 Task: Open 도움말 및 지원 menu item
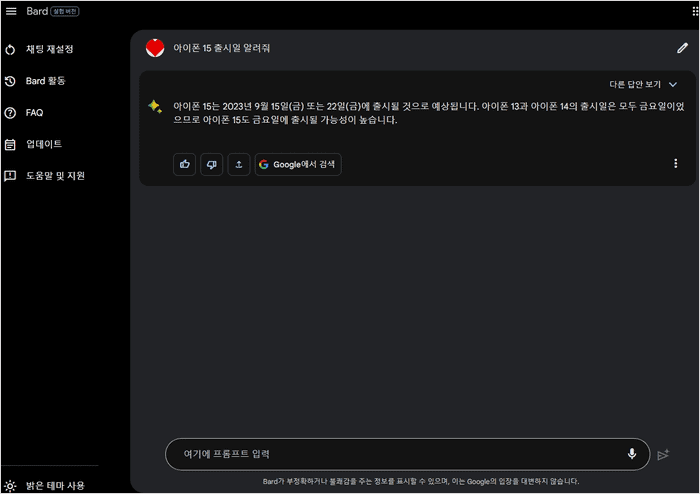(55, 176)
